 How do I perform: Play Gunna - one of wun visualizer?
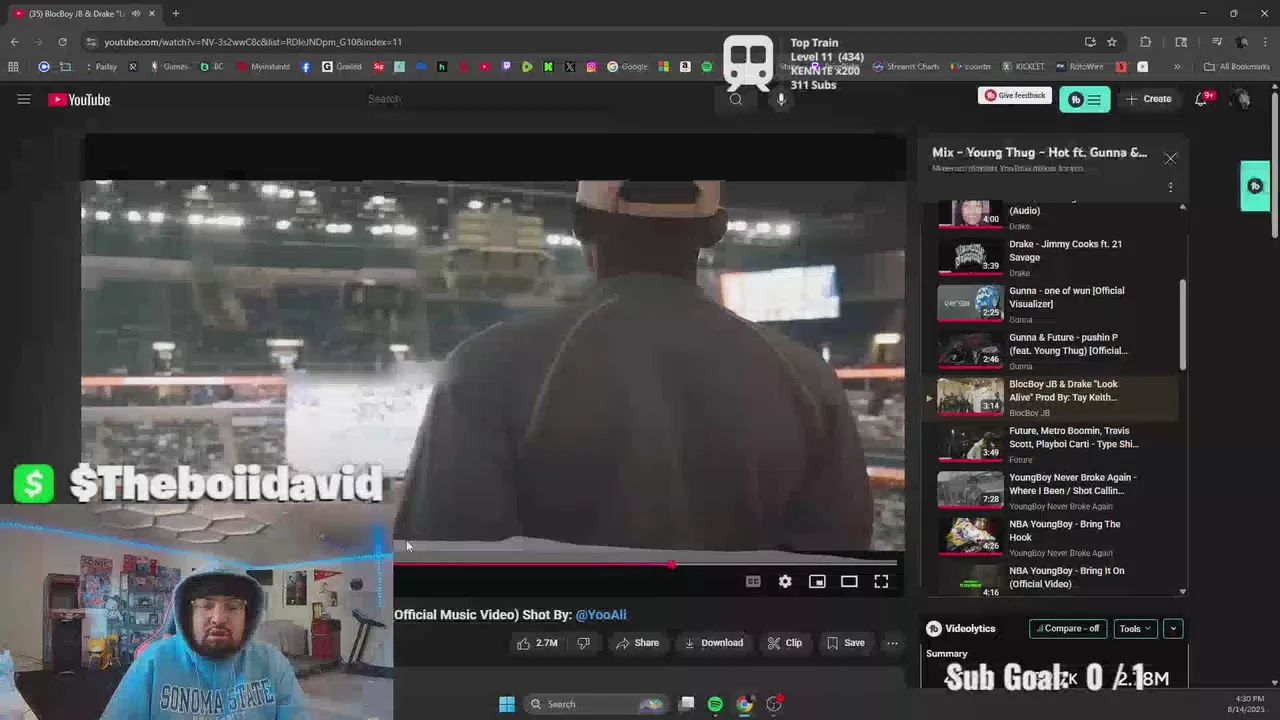point(1058,304)
